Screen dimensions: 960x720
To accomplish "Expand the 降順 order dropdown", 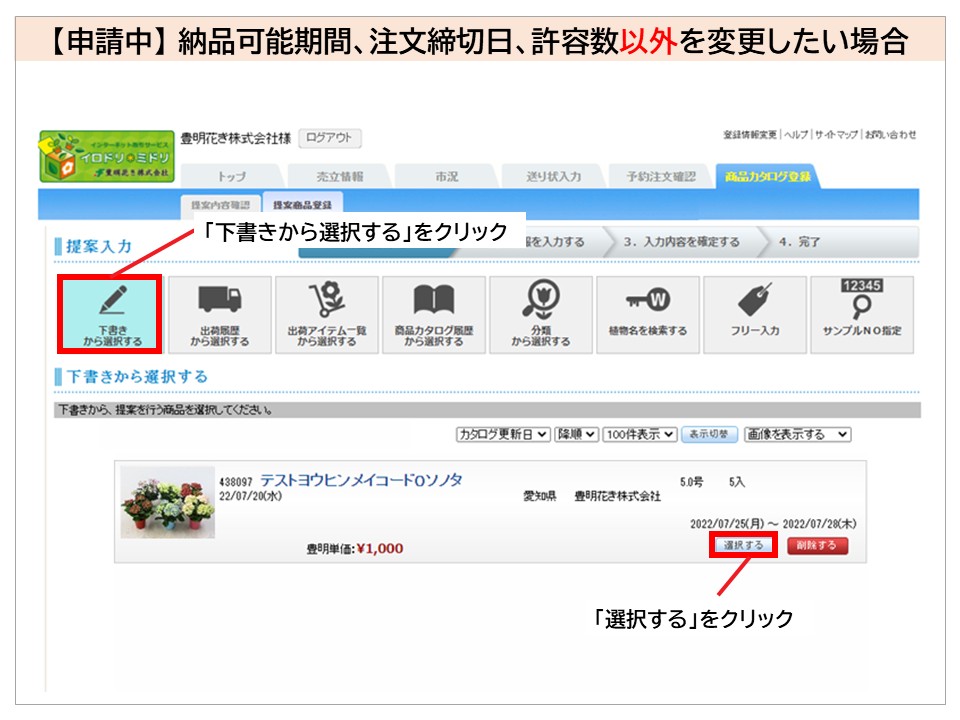I will coord(577,434).
